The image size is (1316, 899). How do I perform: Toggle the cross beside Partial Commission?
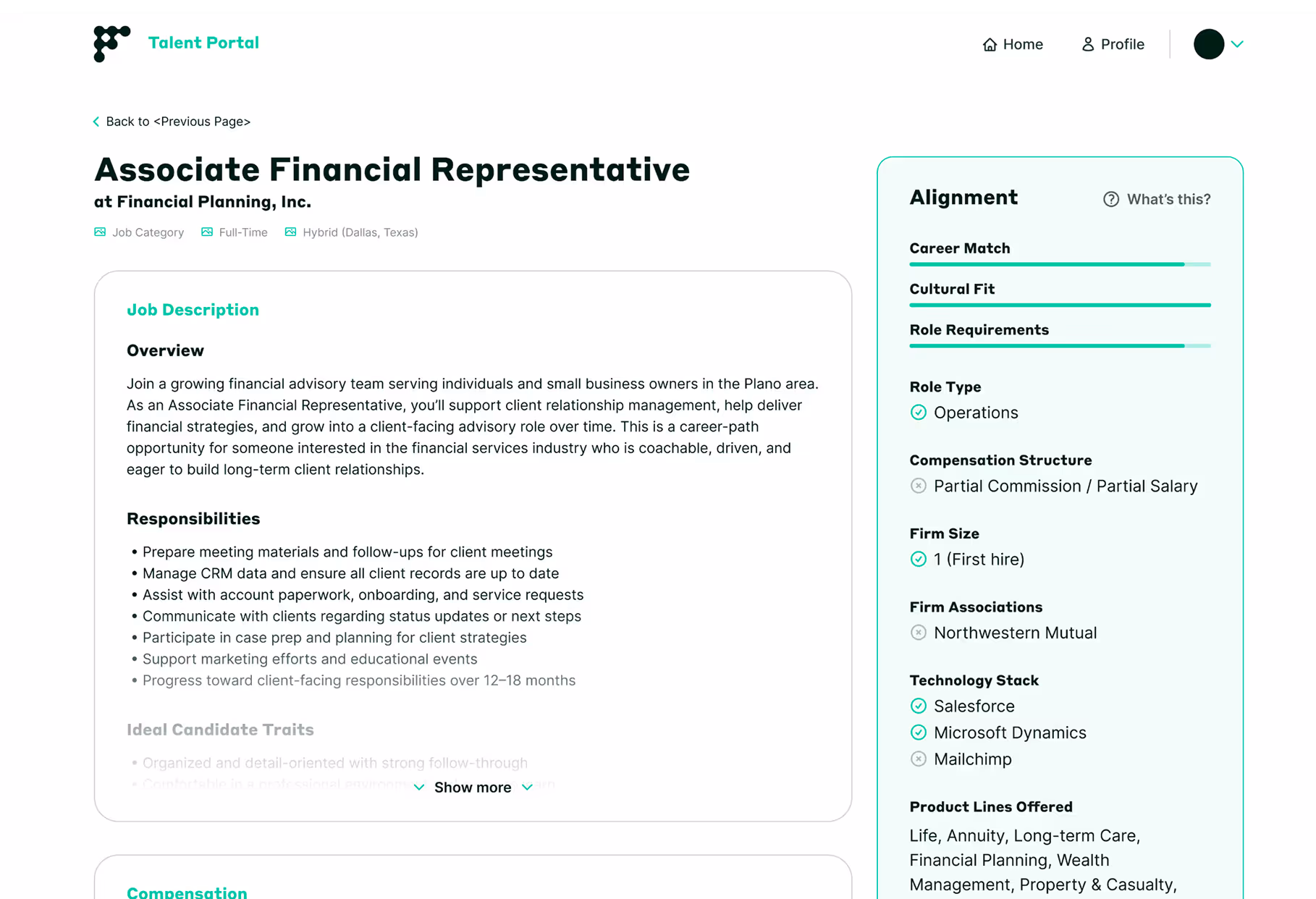pos(918,486)
